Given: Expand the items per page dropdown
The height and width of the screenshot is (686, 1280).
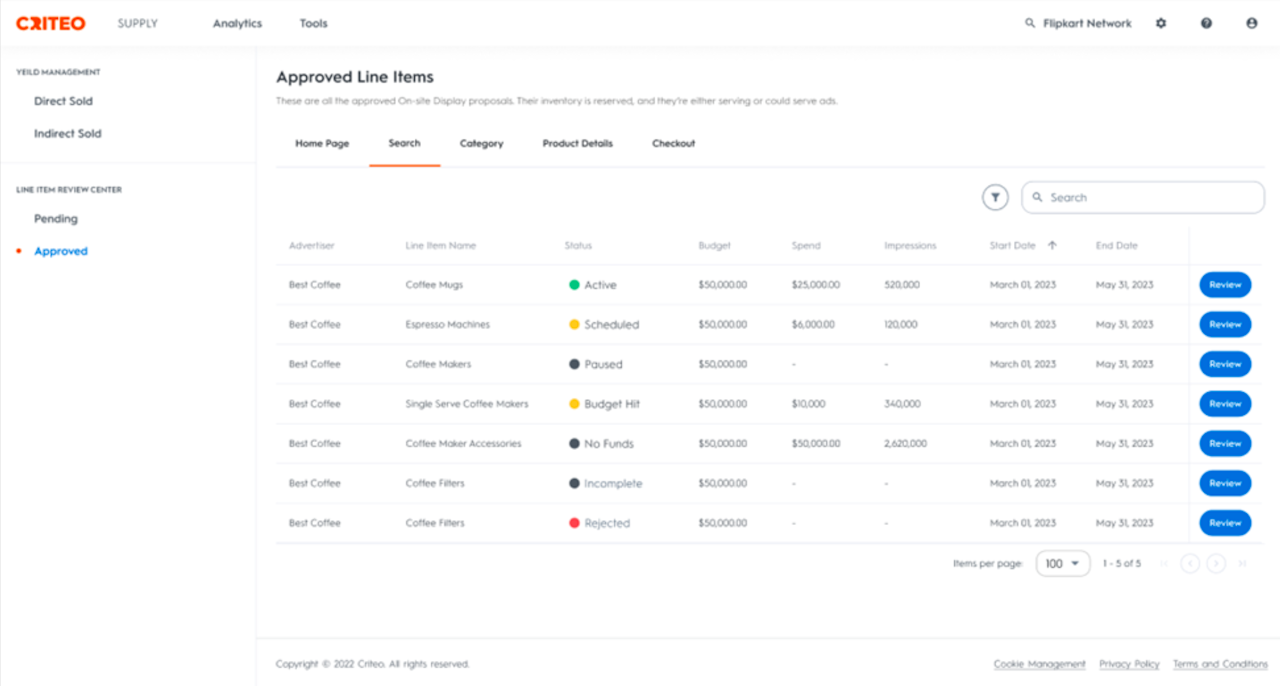Looking at the screenshot, I should [1062, 564].
